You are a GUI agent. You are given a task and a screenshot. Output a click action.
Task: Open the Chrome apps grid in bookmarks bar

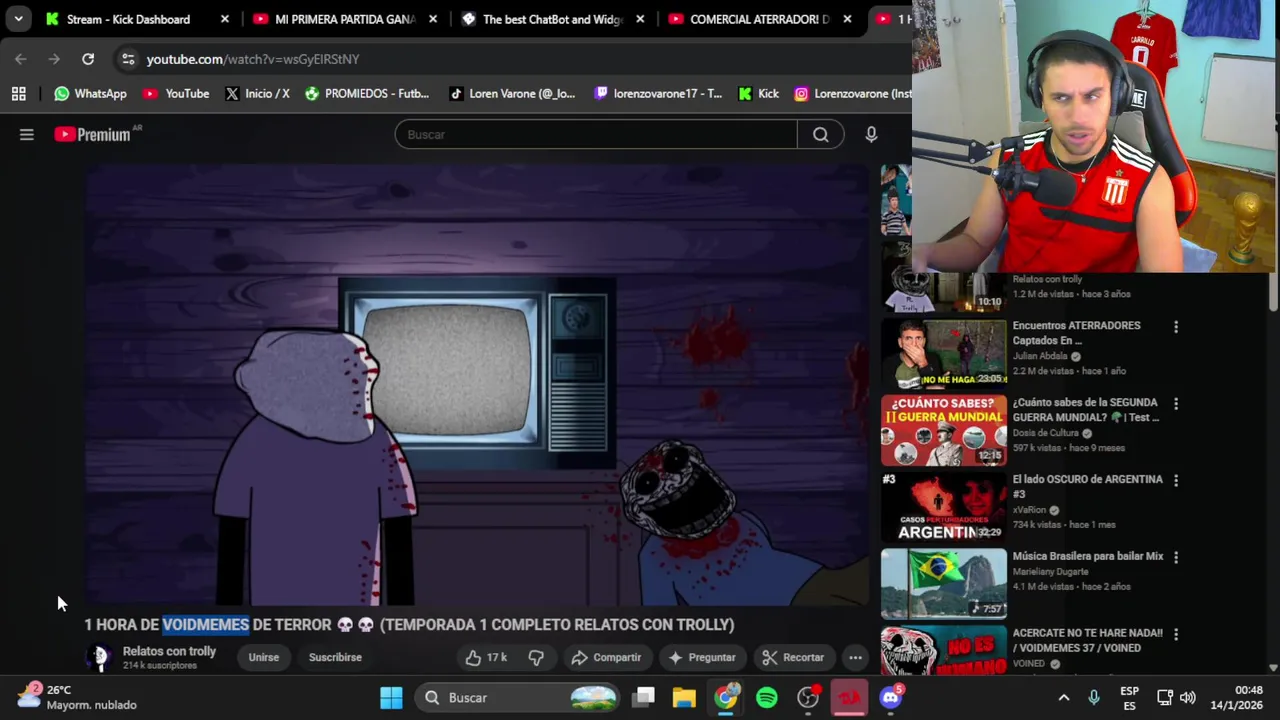(18, 94)
